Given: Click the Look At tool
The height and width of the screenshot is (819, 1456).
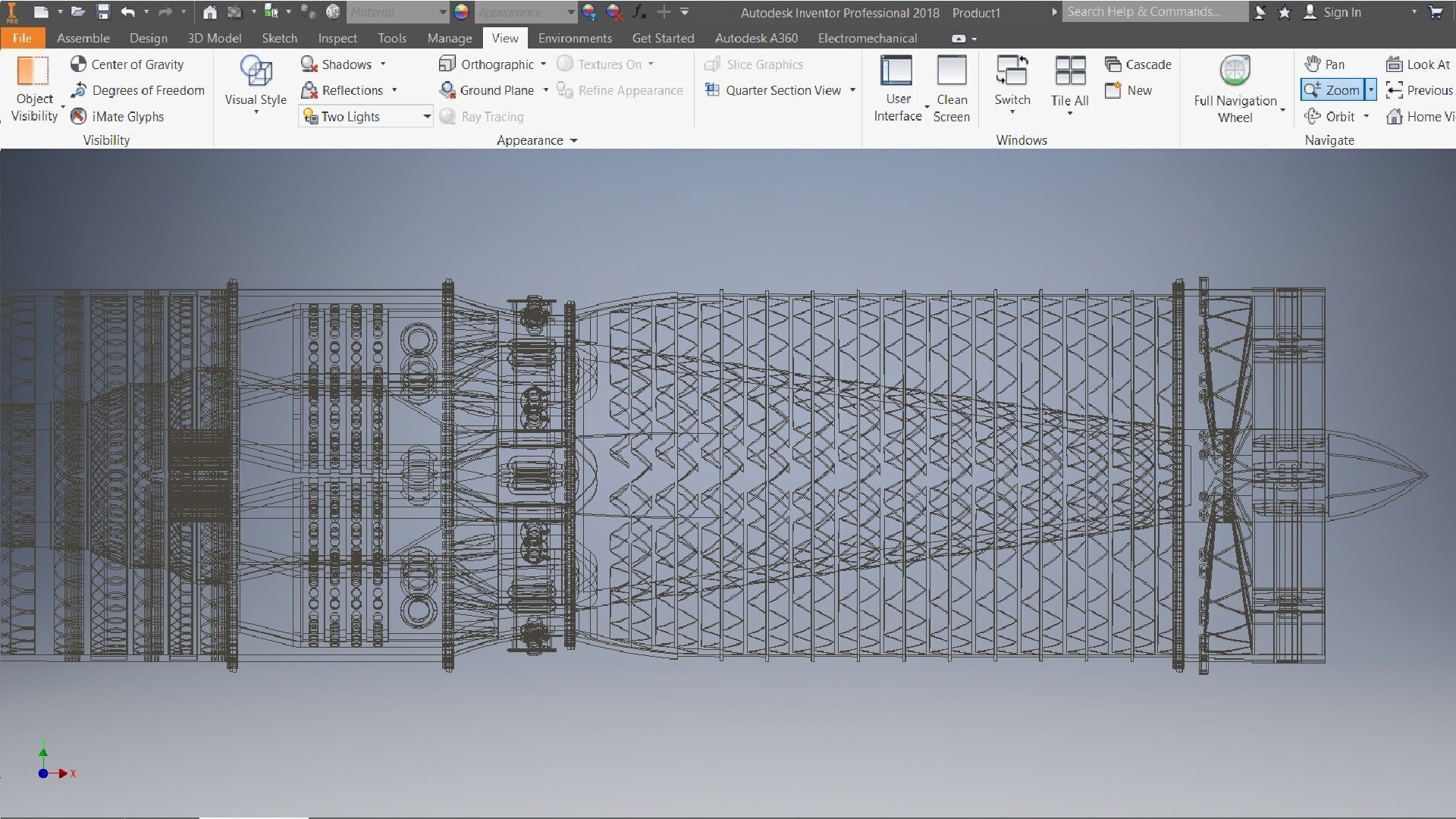Looking at the screenshot, I should [x=1418, y=64].
